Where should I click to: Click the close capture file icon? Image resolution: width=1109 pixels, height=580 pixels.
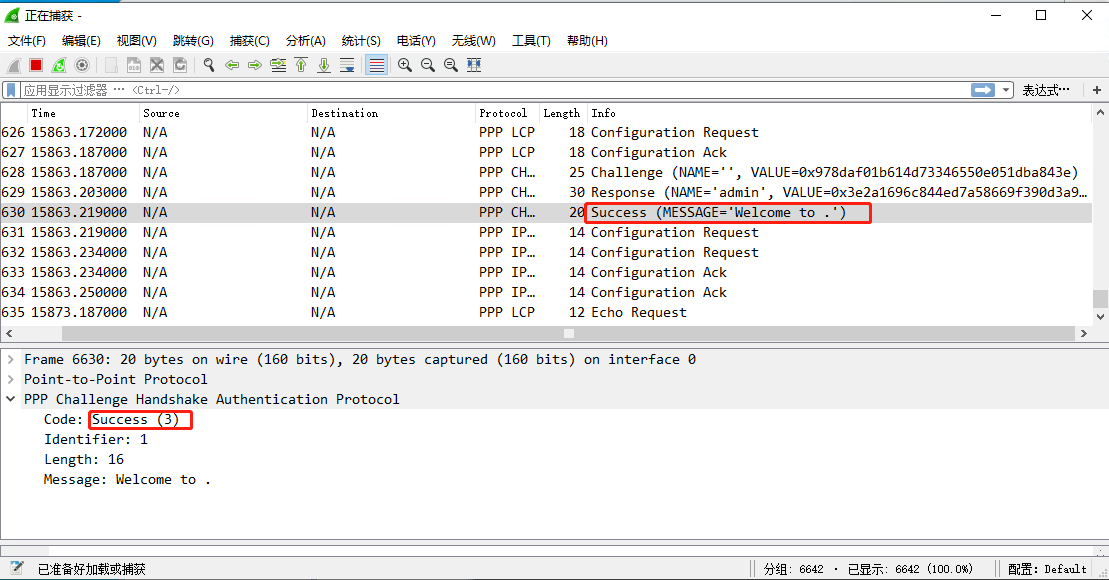click(x=157, y=65)
